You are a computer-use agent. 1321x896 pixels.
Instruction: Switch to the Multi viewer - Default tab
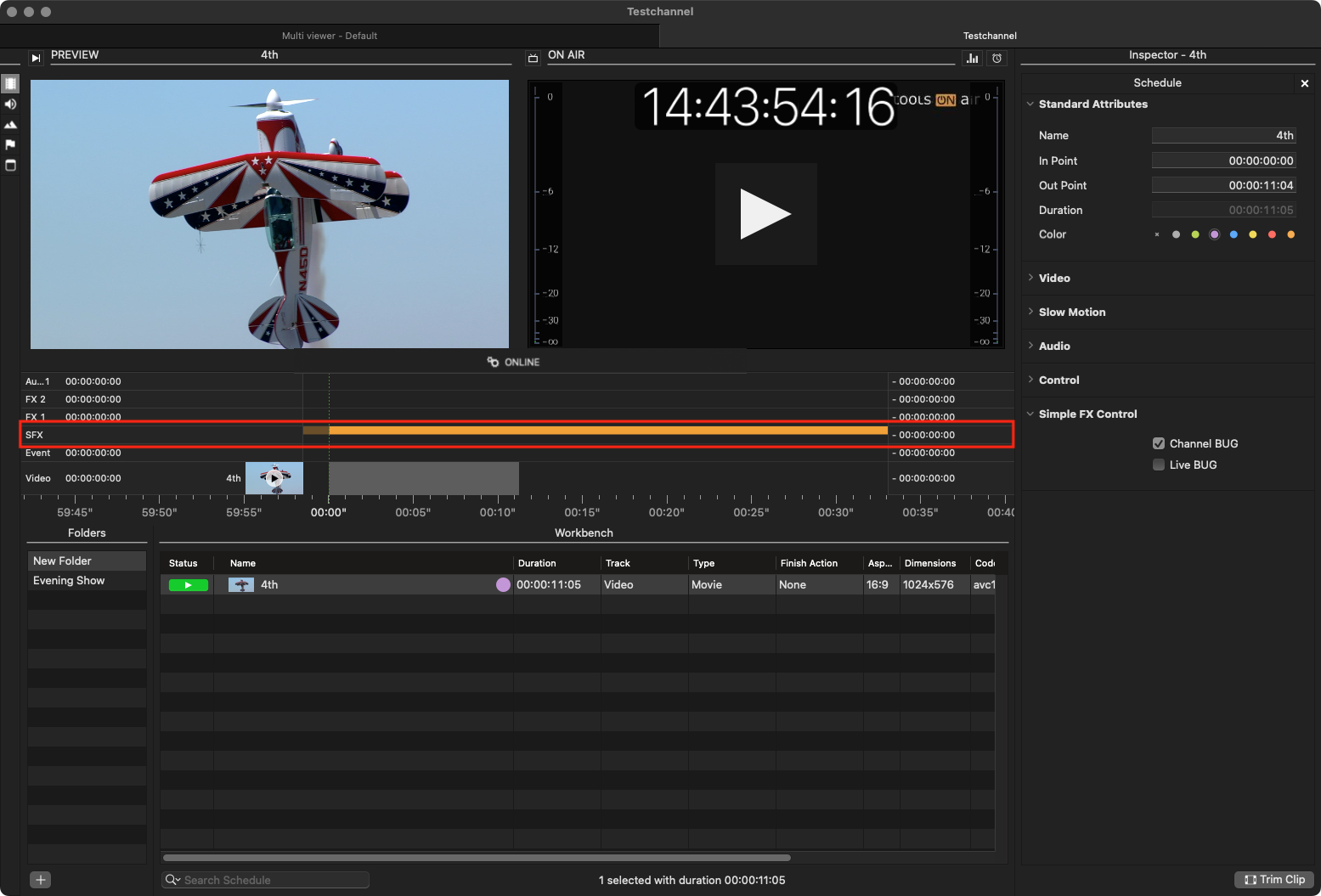(330, 36)
